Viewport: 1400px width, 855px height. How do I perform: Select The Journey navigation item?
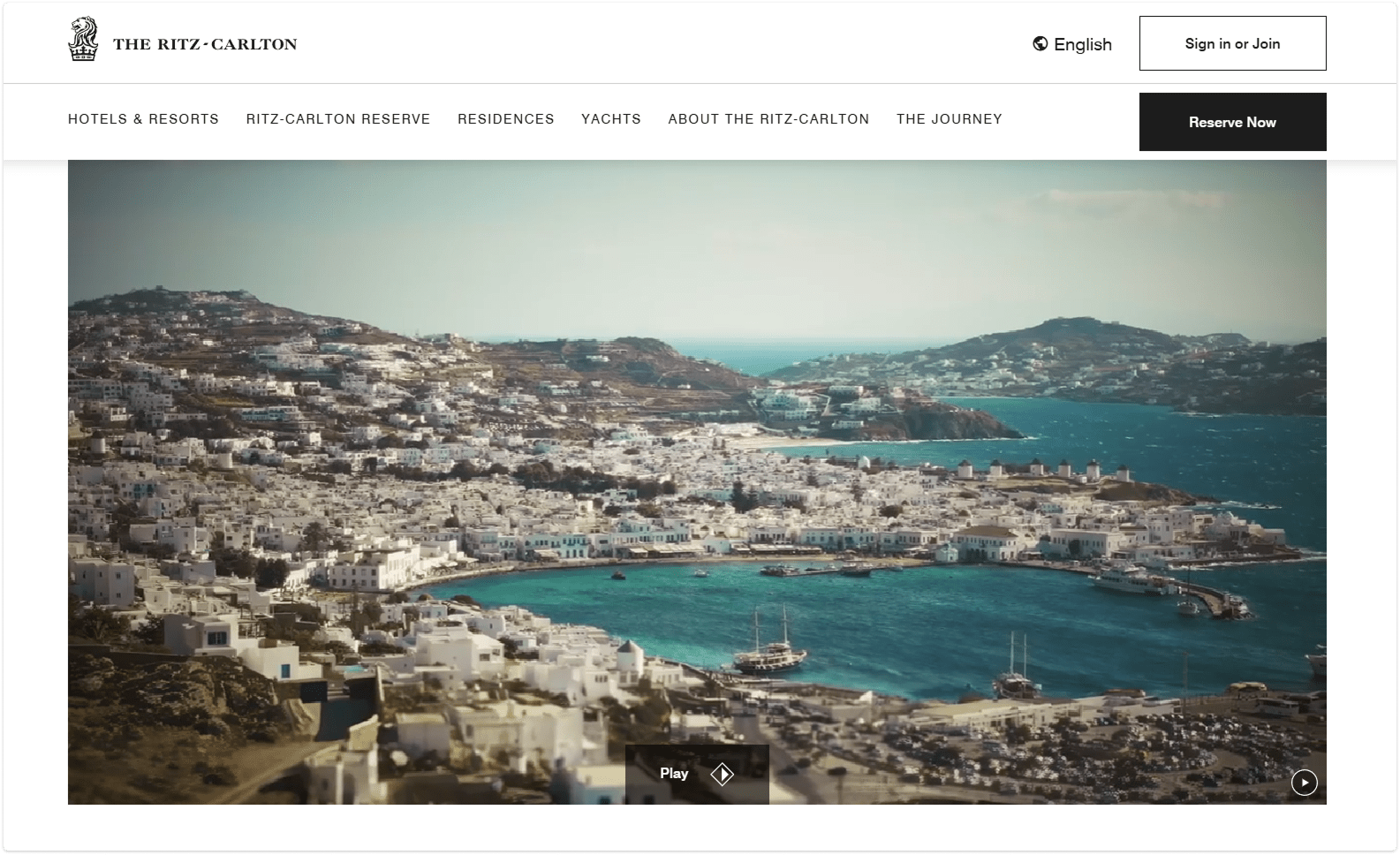tap(950, 119)
